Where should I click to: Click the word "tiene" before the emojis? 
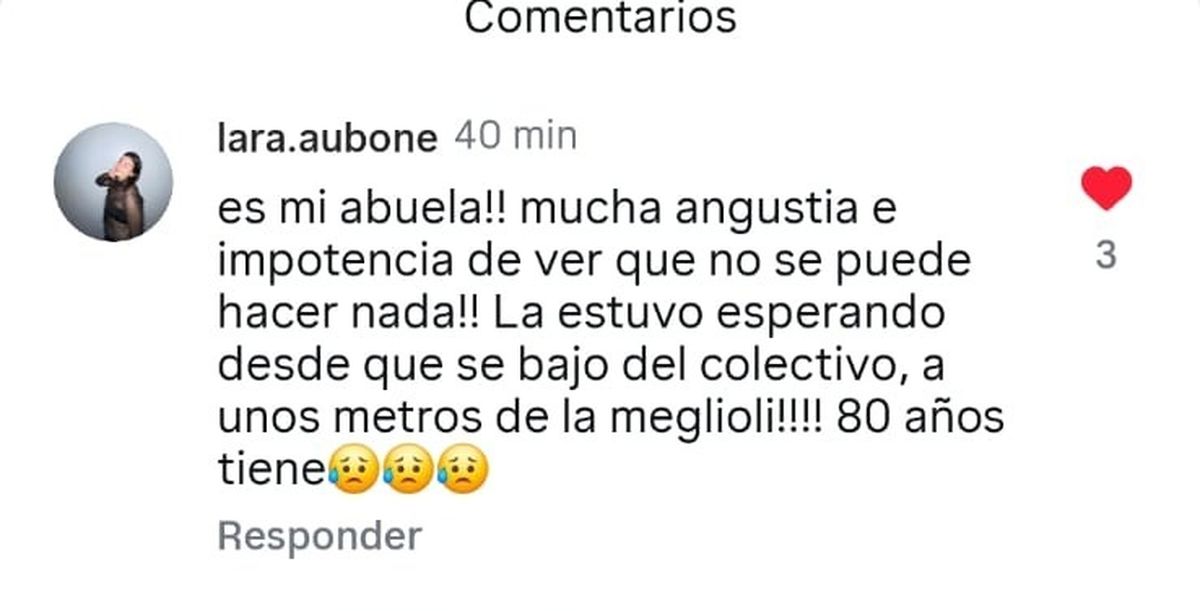pos(272,467)
